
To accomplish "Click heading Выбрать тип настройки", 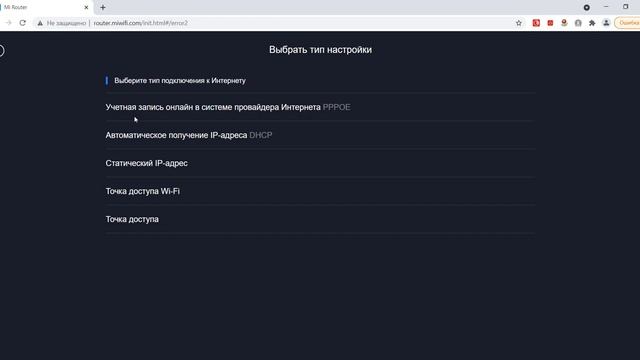I will coord(320,50).
